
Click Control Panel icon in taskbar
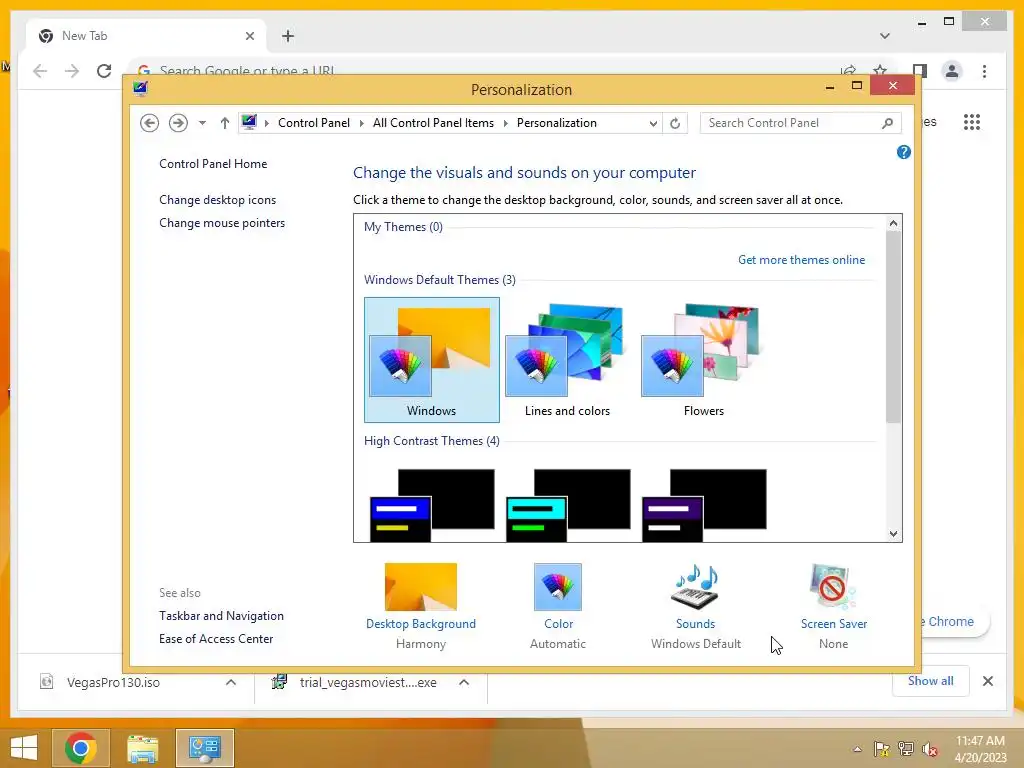pyautogui.click(x=204, y=748)
